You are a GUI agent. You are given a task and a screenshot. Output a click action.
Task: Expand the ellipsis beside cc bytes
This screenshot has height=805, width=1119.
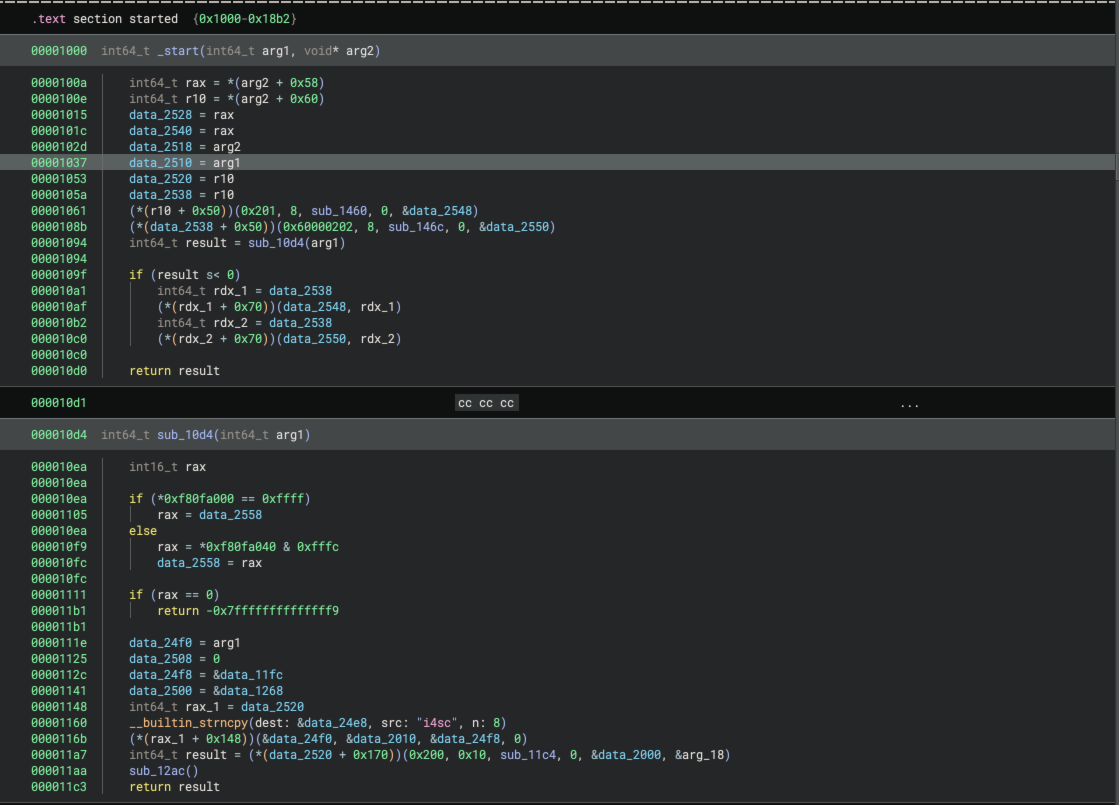[x=910, y=403]
